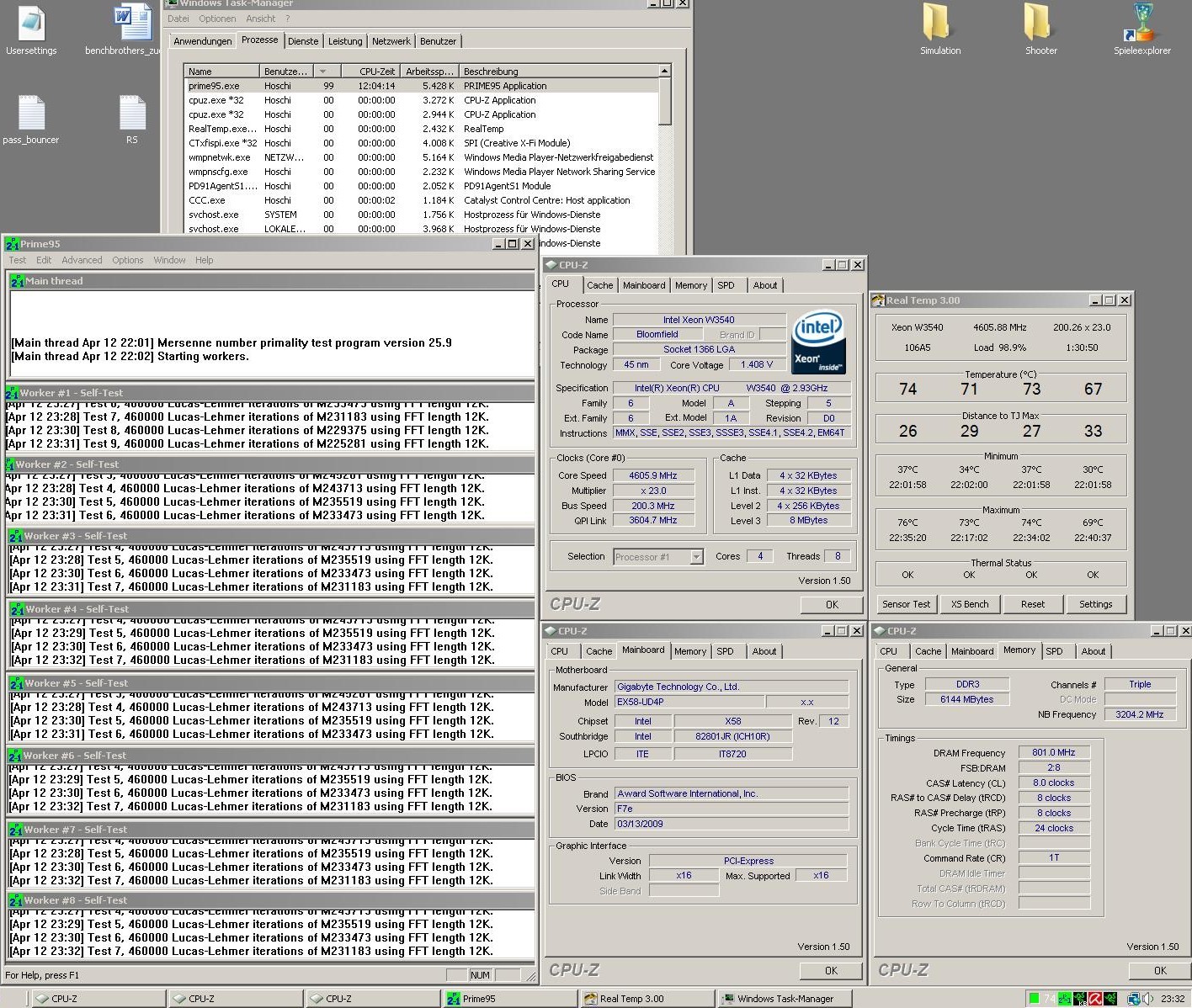Click the BIOS version field F7e
Screen dimensions: 1192x1008
(x=731, y=809)
